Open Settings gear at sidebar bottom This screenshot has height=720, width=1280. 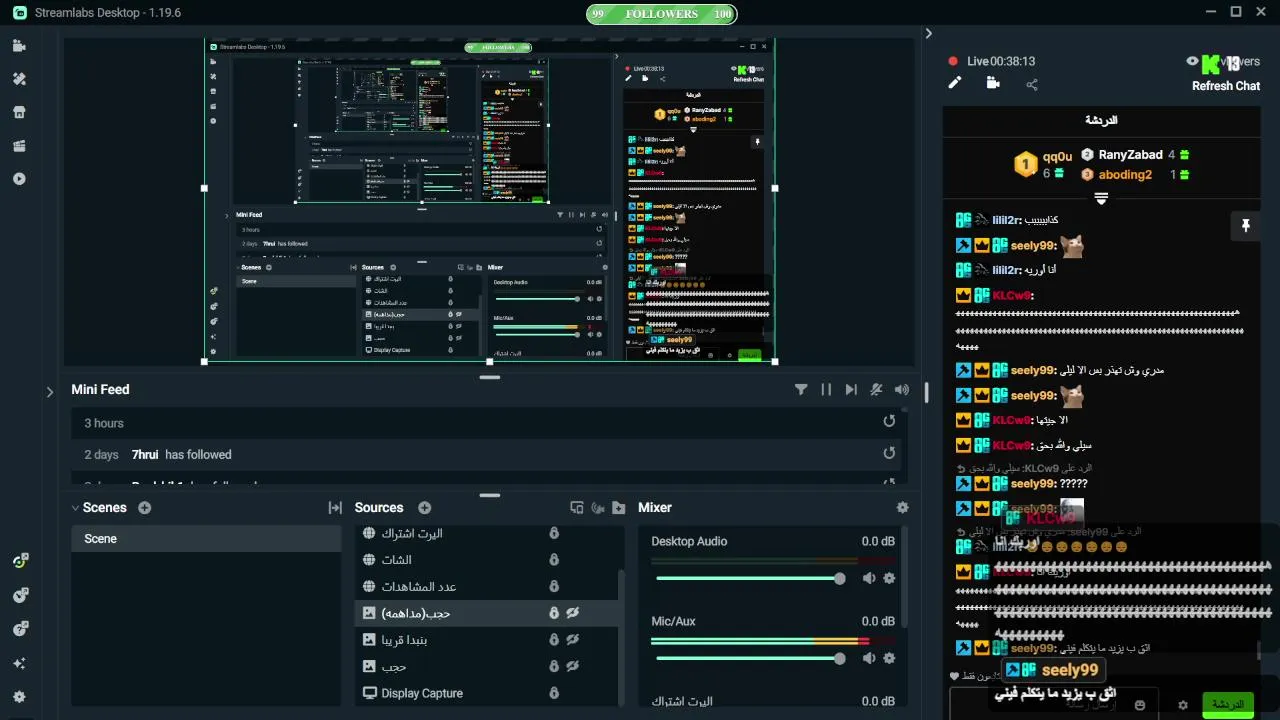click(x=19, y=697)
